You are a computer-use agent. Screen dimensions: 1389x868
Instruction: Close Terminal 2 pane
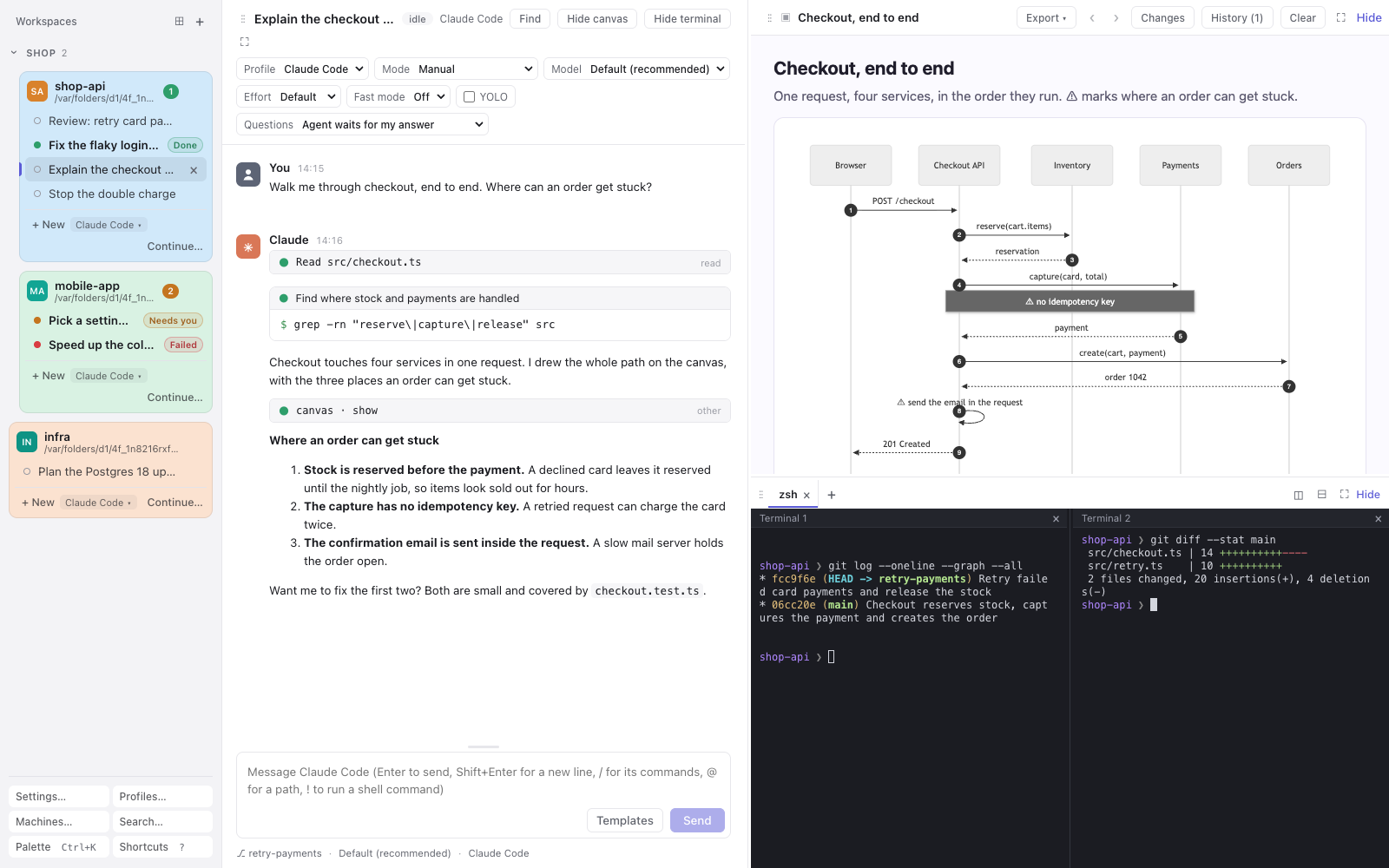(x=1378, y=519)
